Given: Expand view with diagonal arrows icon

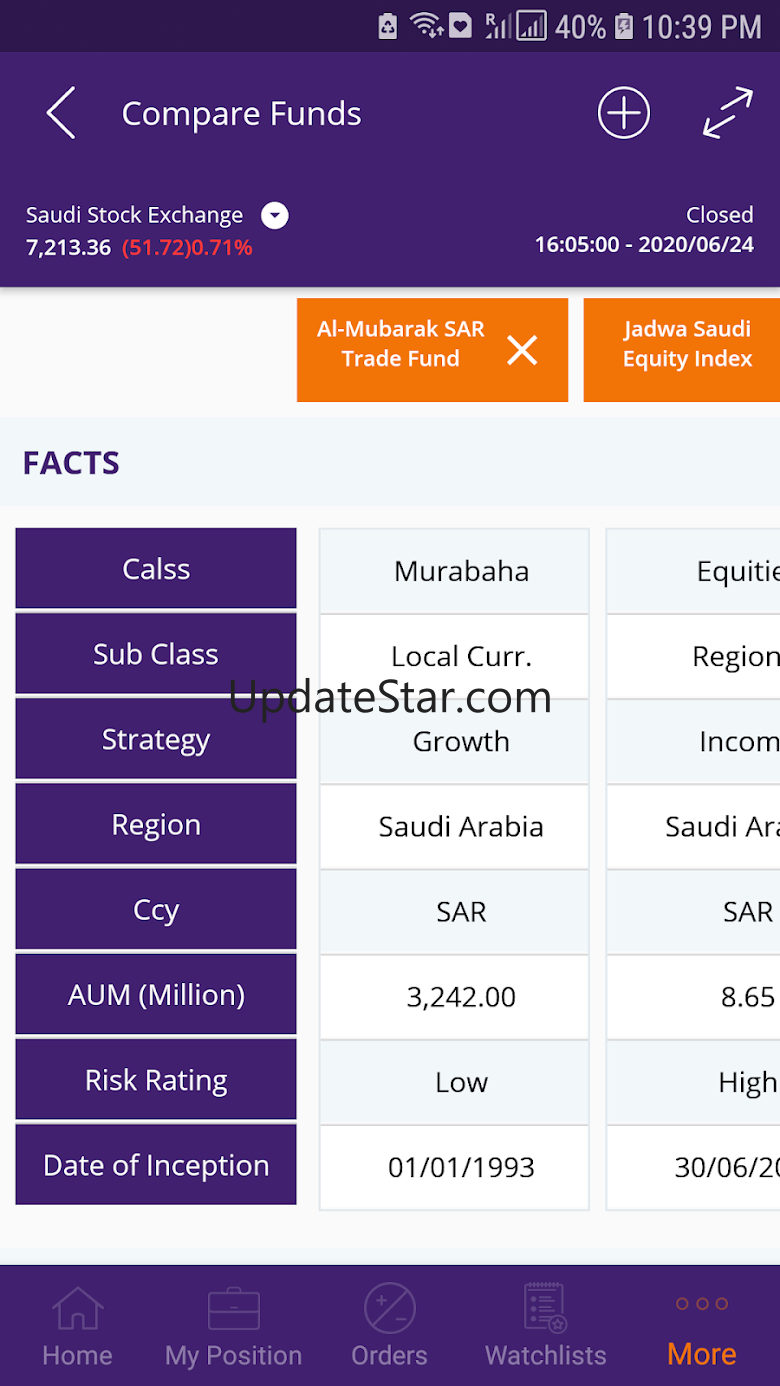Looking at the screenshot, I should point(727,112).
